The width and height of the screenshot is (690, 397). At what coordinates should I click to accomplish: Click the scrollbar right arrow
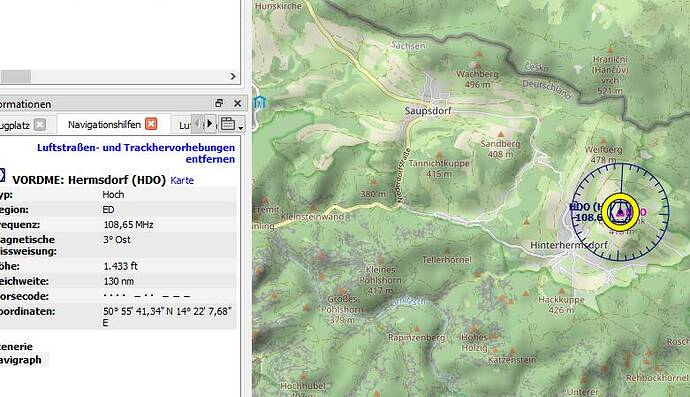[233, 77]
